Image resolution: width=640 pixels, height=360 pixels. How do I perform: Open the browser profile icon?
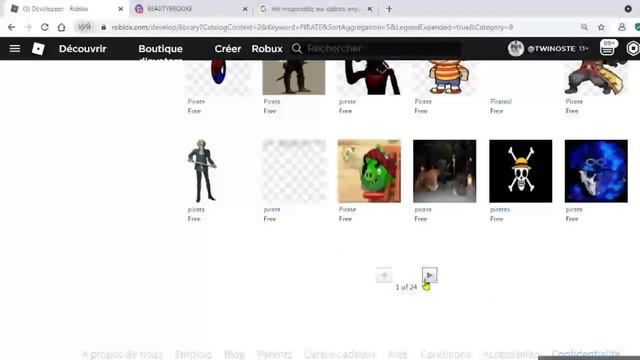tap(622, 27)
